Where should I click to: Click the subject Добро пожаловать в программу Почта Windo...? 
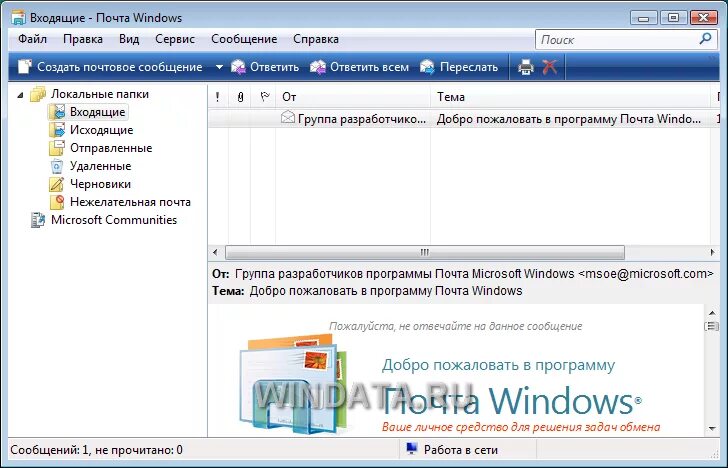(569, 119)
